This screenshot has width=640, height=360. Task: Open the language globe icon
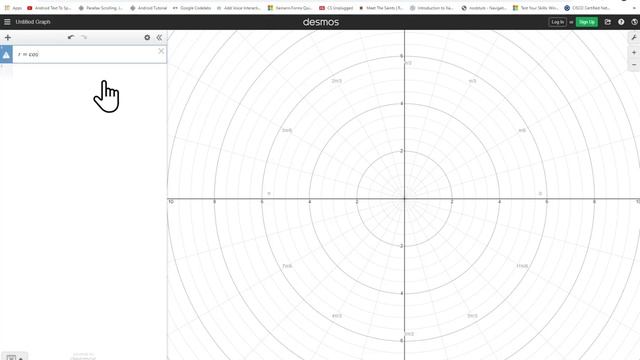[x=635, y=22]
